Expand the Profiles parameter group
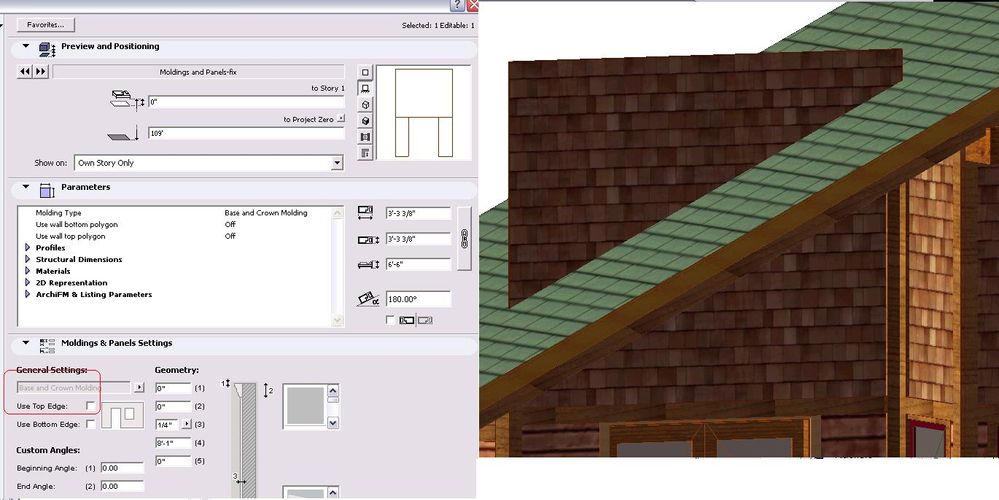999x500 pixels. click(27, 247)
